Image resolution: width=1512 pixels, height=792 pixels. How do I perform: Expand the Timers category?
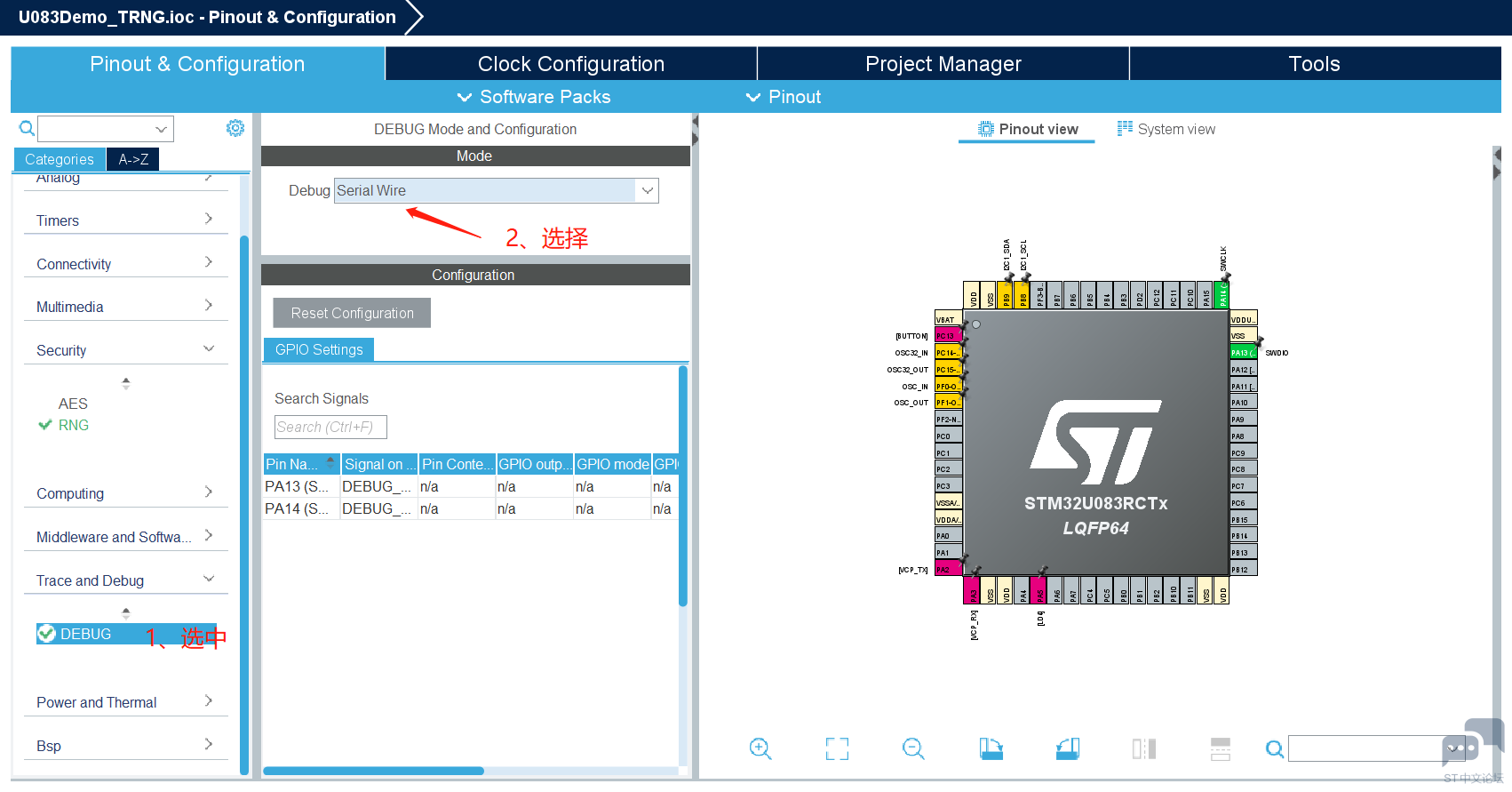click(x=125, y=220)
